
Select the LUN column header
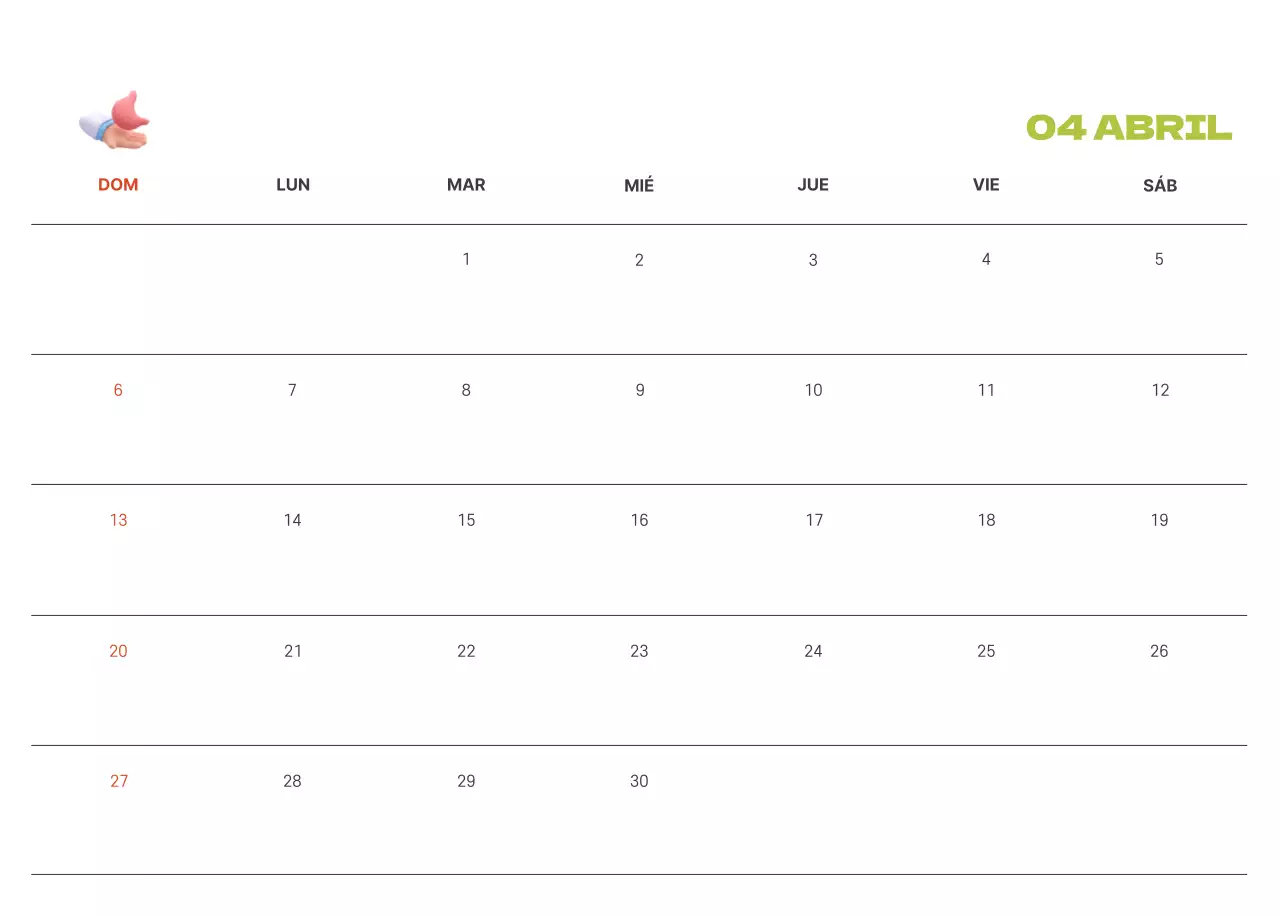(293, 185)
